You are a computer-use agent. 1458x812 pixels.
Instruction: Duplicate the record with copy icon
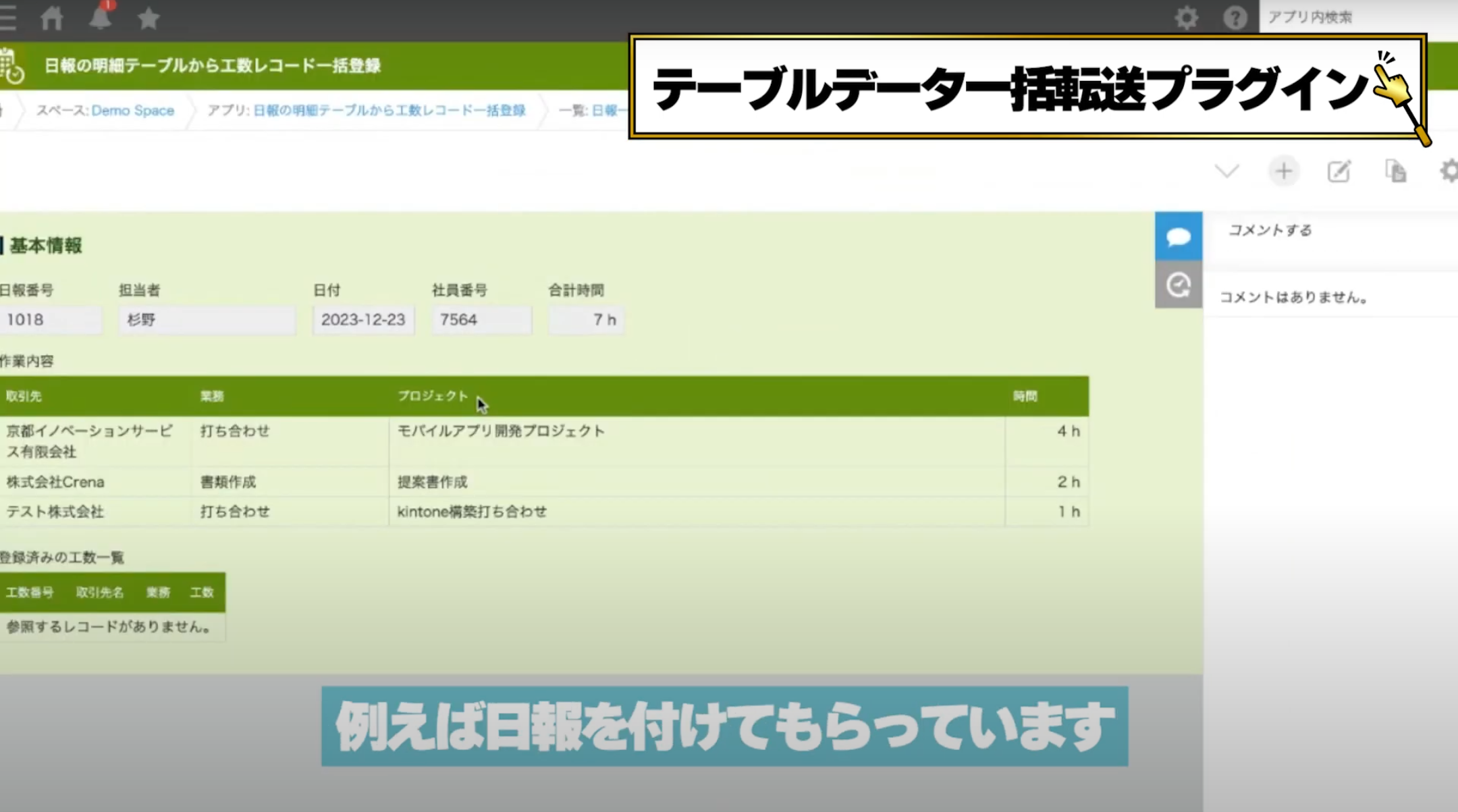(1395, 171)
